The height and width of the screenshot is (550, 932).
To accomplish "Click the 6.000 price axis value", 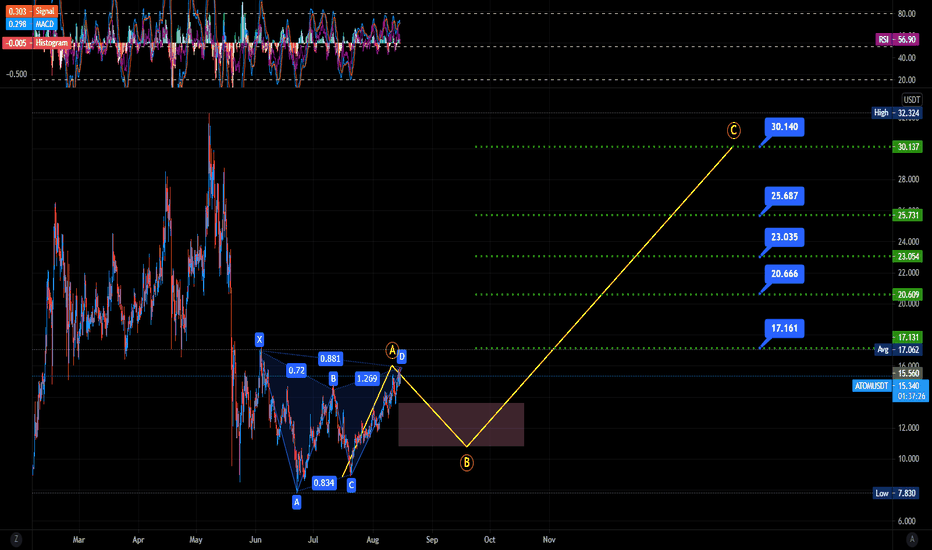I will click(908, 521).
